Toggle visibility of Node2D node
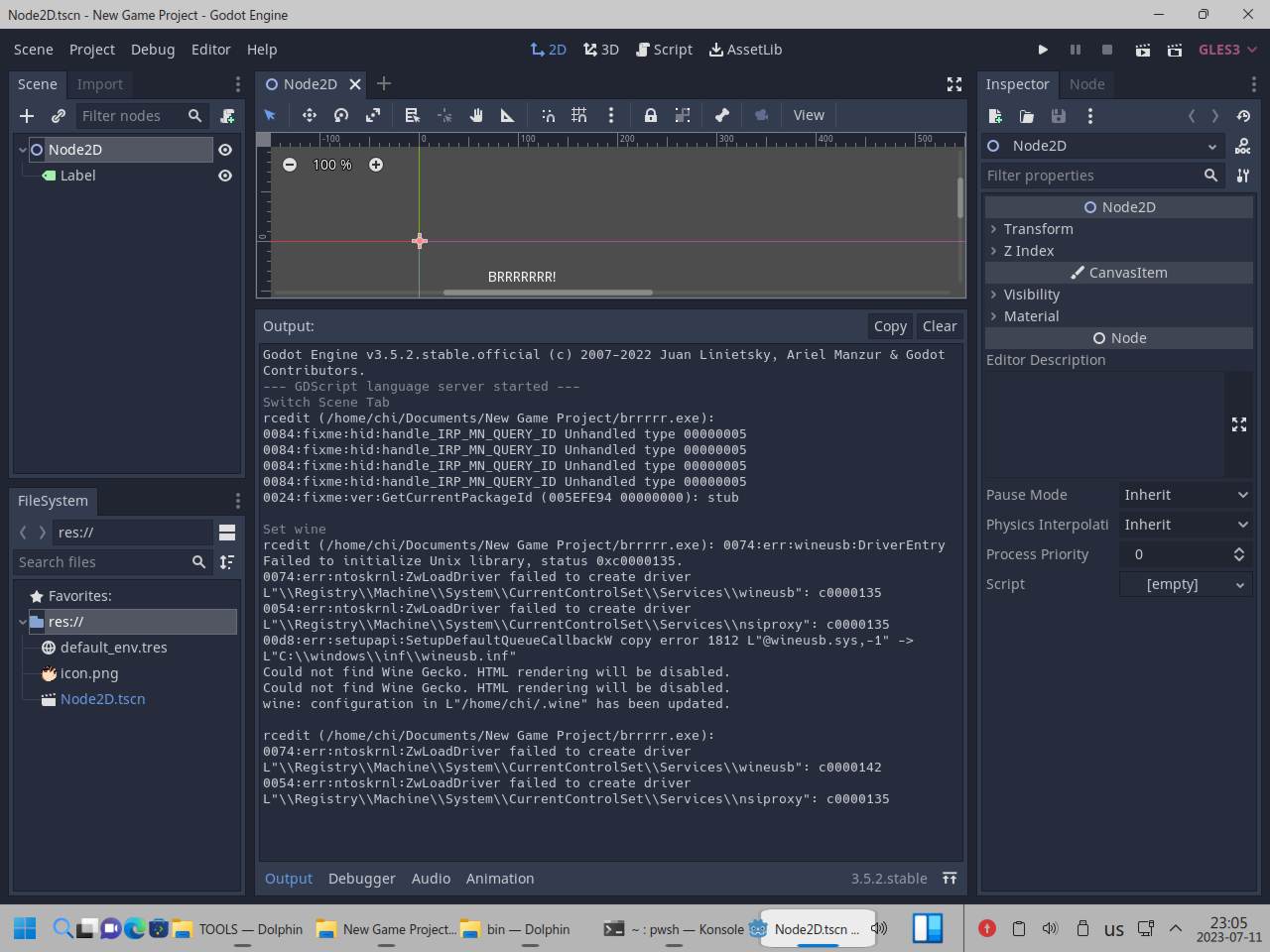This screenshot has width=1270, height=952. (225, 150)
